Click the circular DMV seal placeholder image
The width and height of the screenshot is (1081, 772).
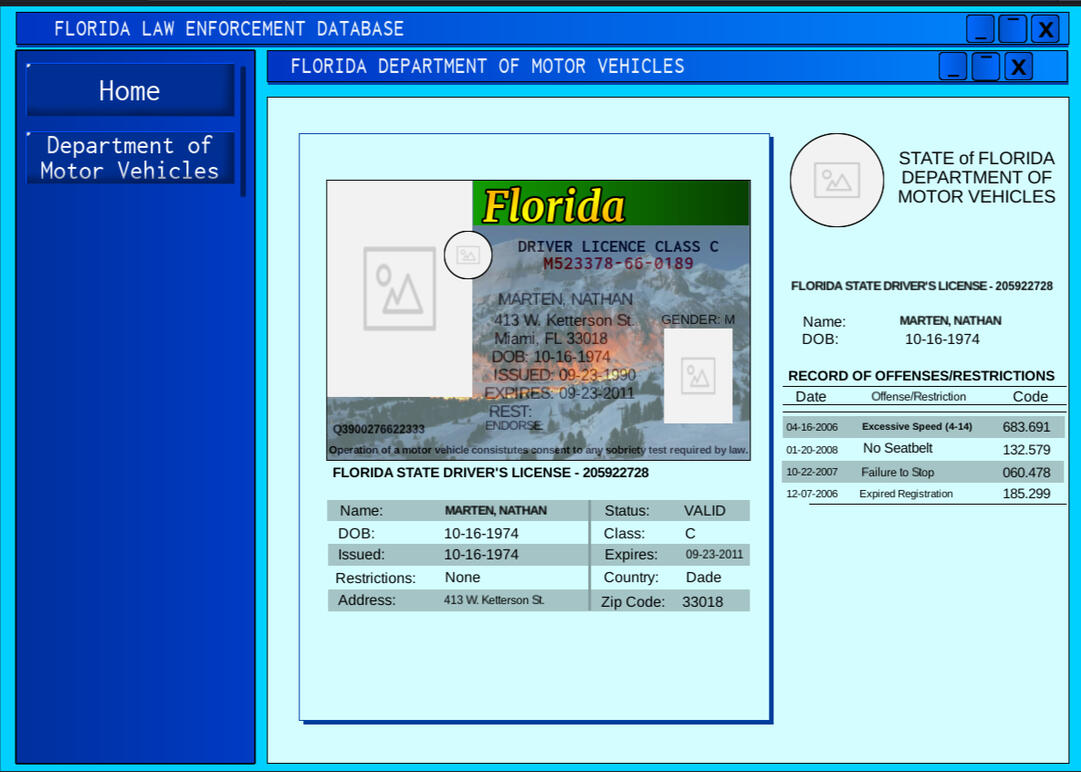[837, 180]
